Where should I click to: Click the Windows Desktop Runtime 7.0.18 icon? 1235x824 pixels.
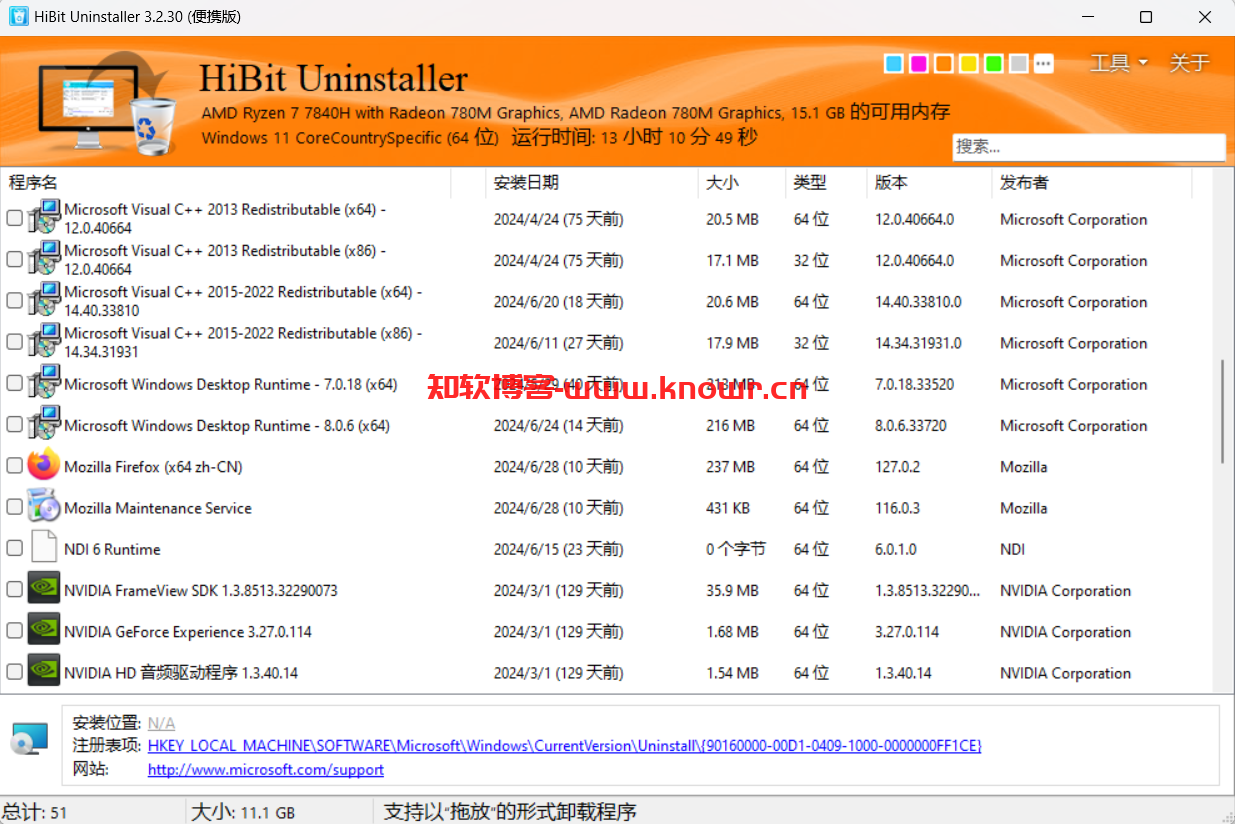pyautogui.click(x=44, y=383)
